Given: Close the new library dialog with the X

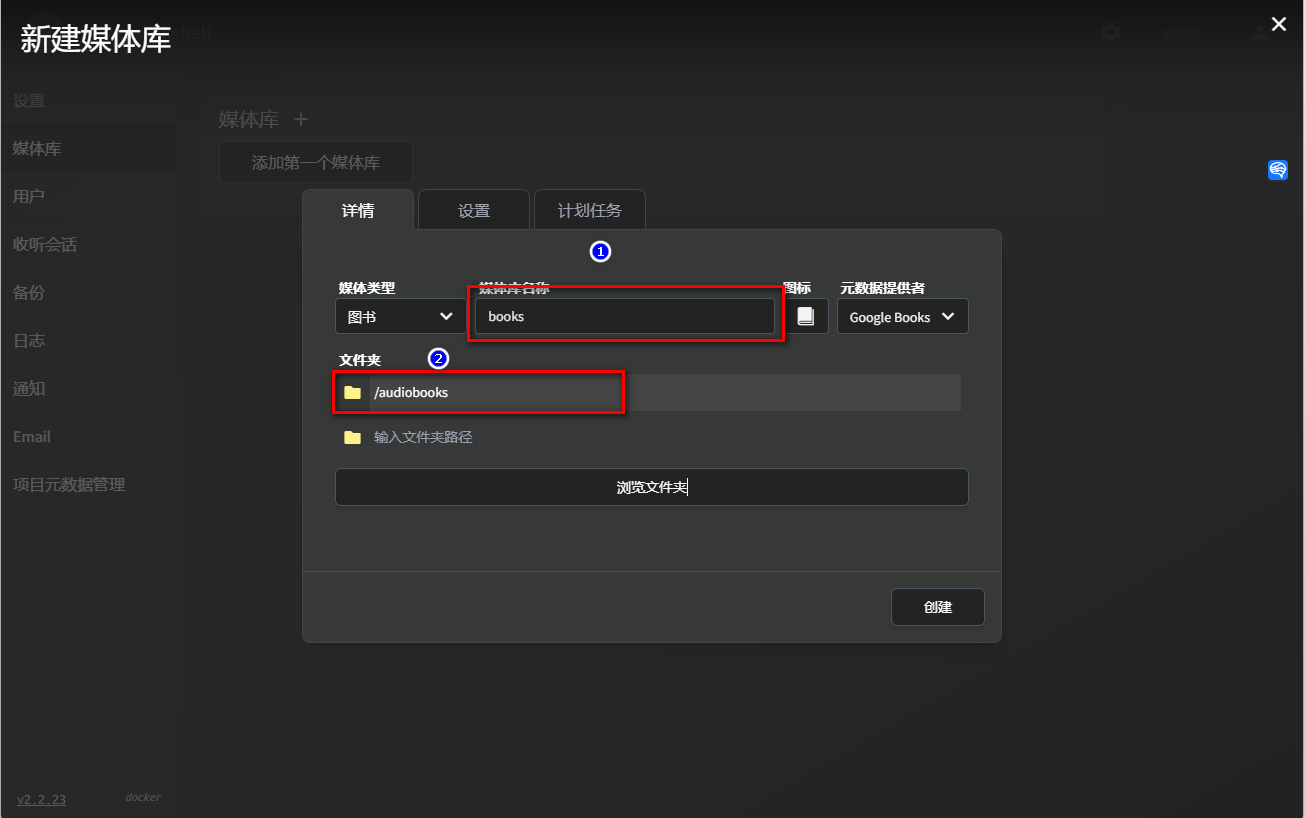Looking at the screenshot, I should click(x=1278, y=25).
